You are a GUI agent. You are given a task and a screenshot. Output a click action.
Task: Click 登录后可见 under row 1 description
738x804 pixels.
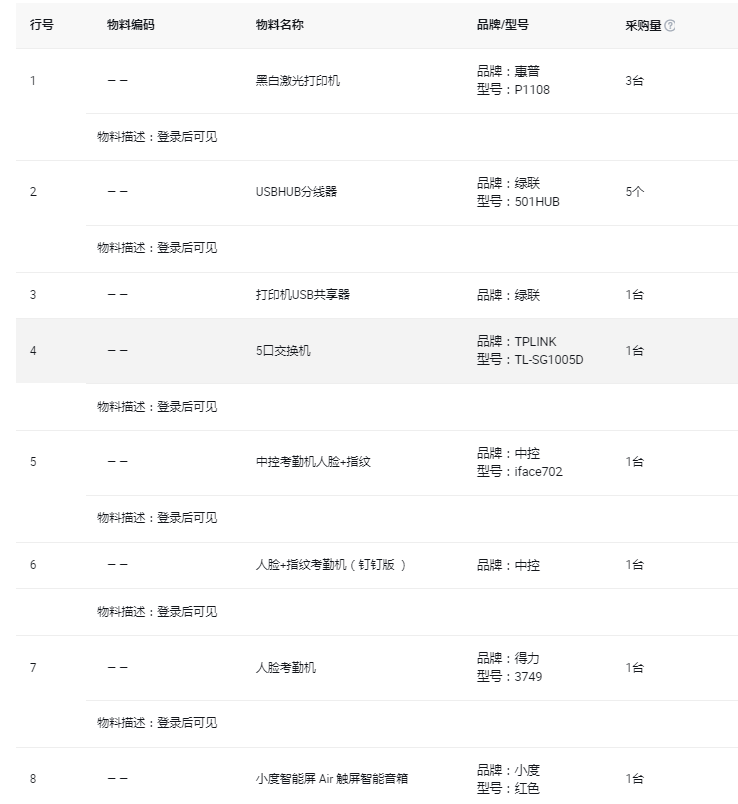[x=187, y=136]
